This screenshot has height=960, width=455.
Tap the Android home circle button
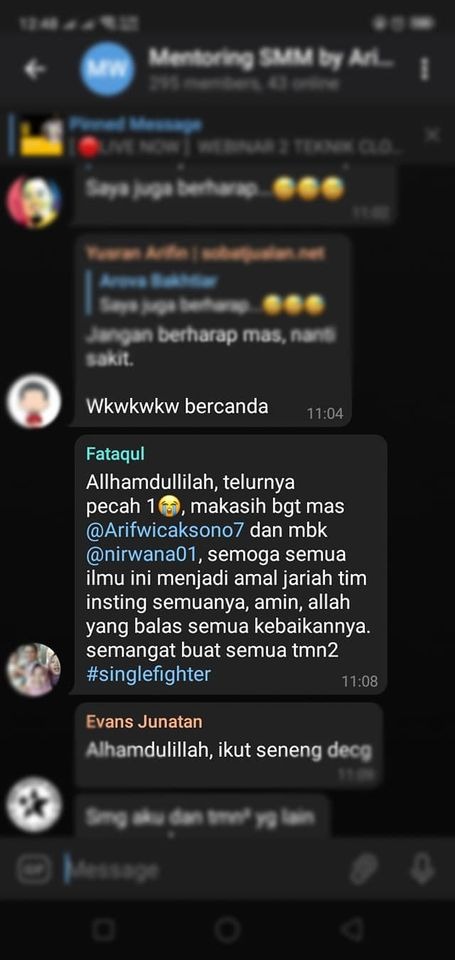227,930
